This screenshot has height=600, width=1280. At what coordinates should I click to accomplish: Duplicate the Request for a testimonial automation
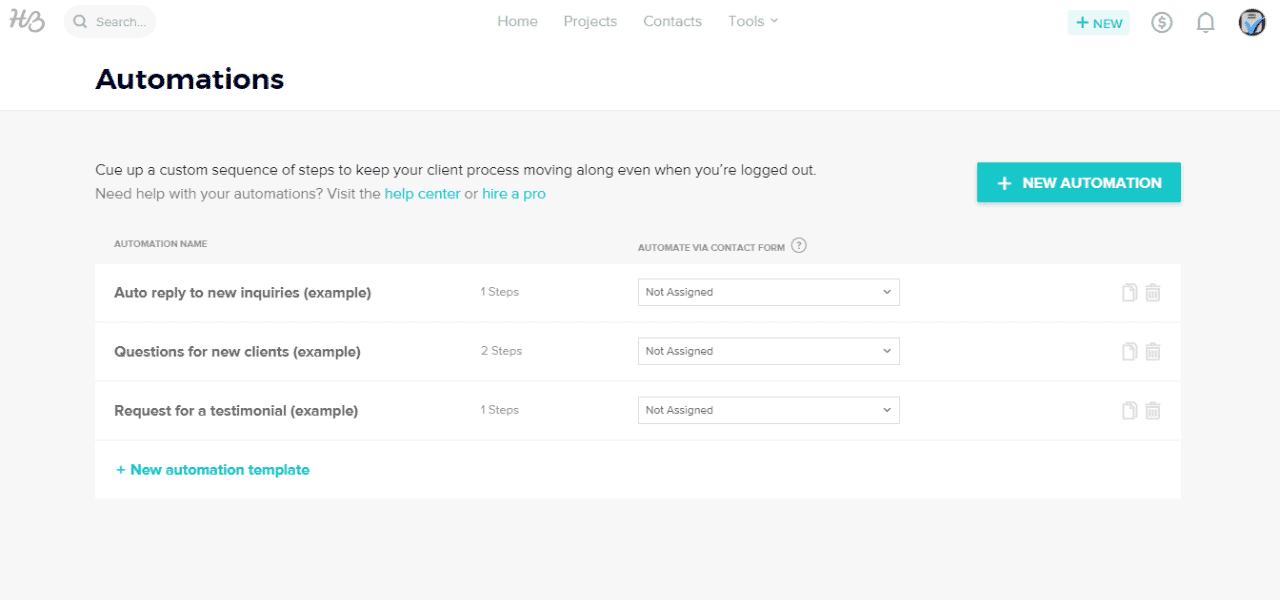click(1129, 410)
